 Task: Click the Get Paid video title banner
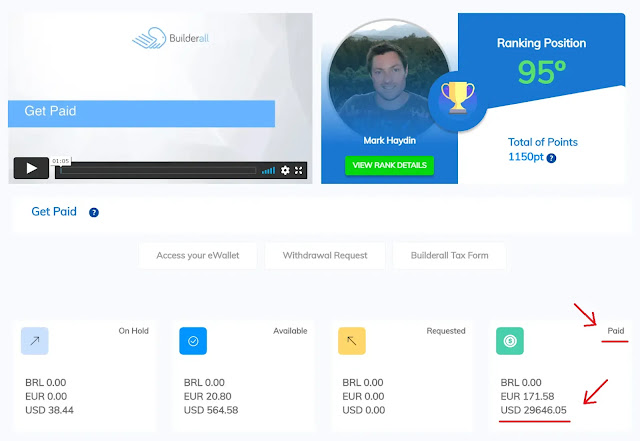pyautogui.click(x=141, y=114)
